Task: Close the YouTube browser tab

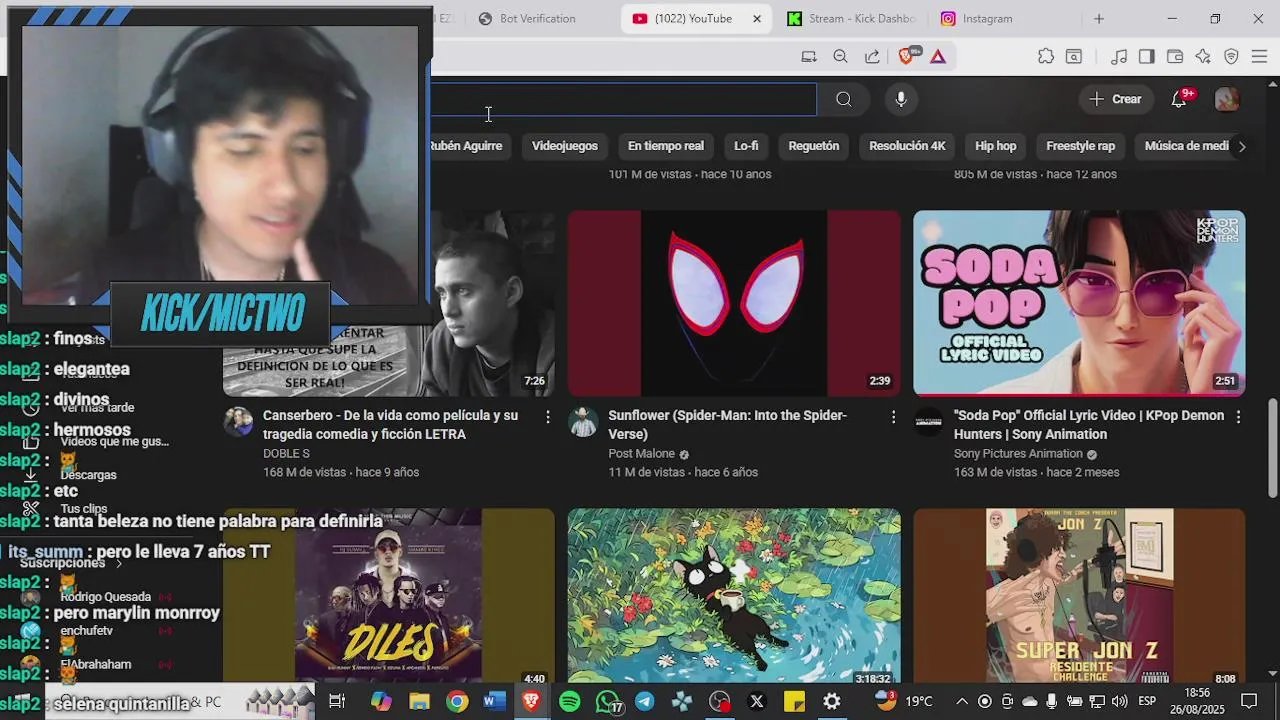Action: [757, 19]
